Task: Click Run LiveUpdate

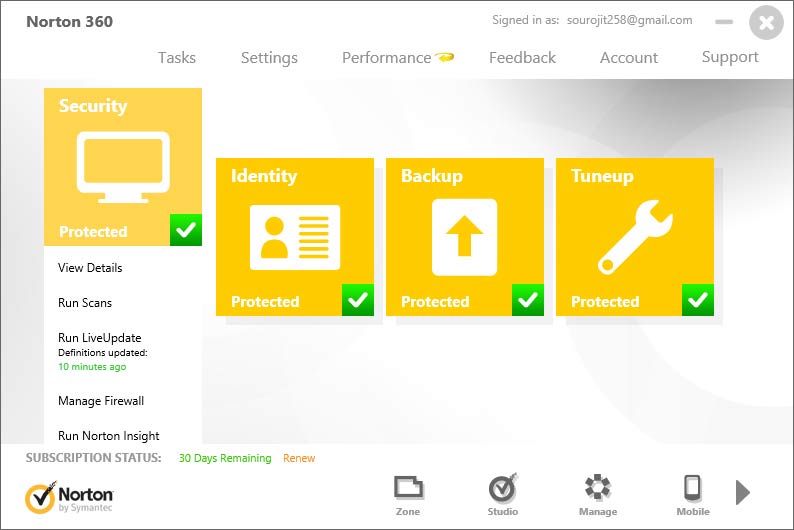Action: pyautogui.click(x=100, y=338)
